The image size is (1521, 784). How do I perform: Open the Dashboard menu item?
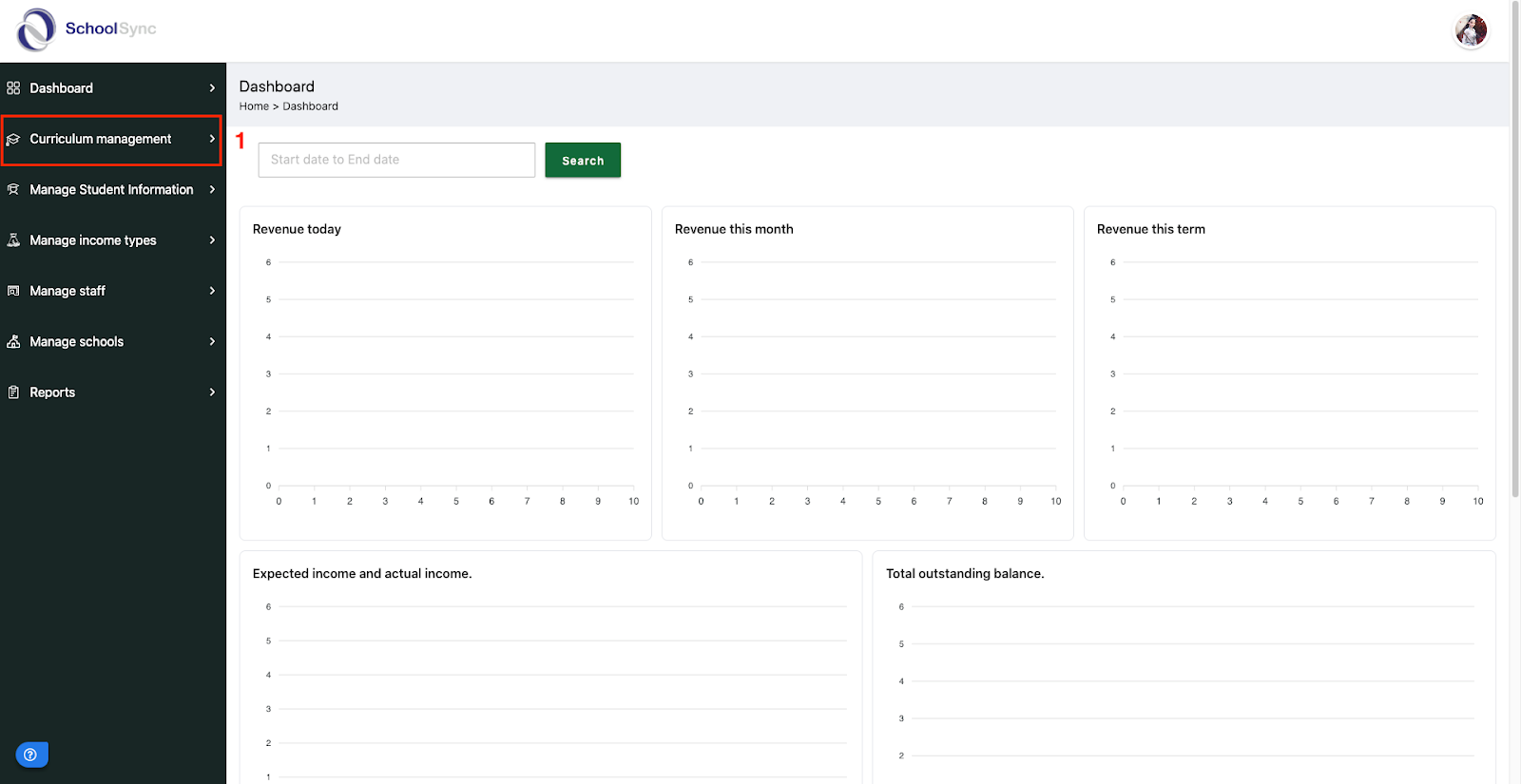tap(112, 88)
